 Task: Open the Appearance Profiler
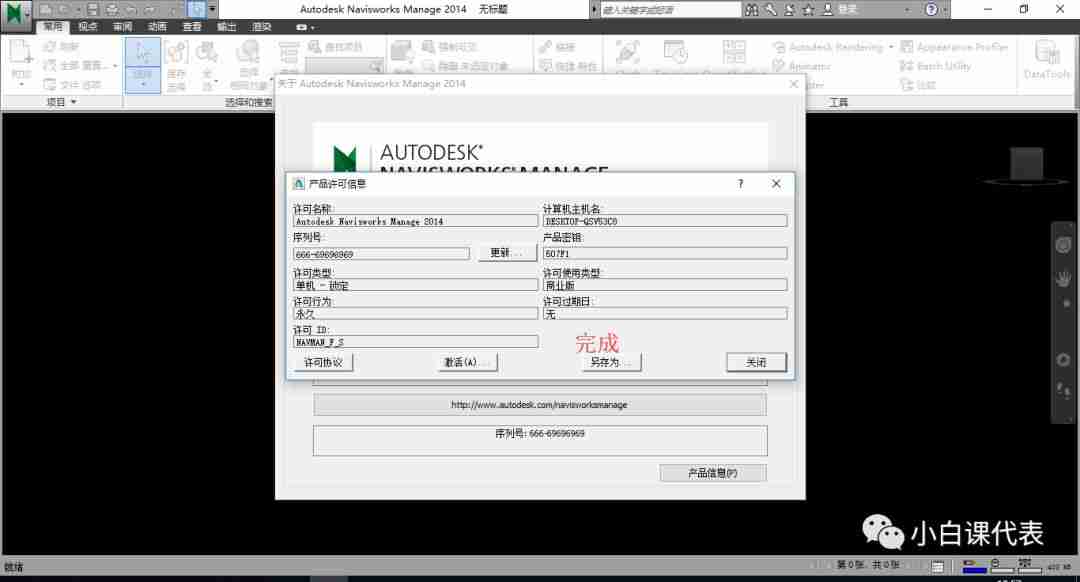[958, 47]
